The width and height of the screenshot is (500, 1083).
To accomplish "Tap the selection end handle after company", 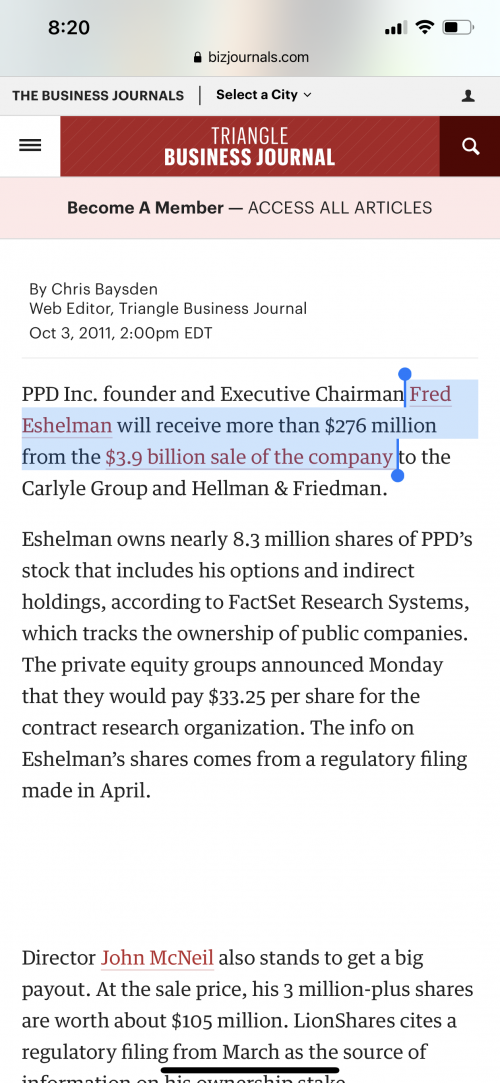I will (x=397, y=475).
